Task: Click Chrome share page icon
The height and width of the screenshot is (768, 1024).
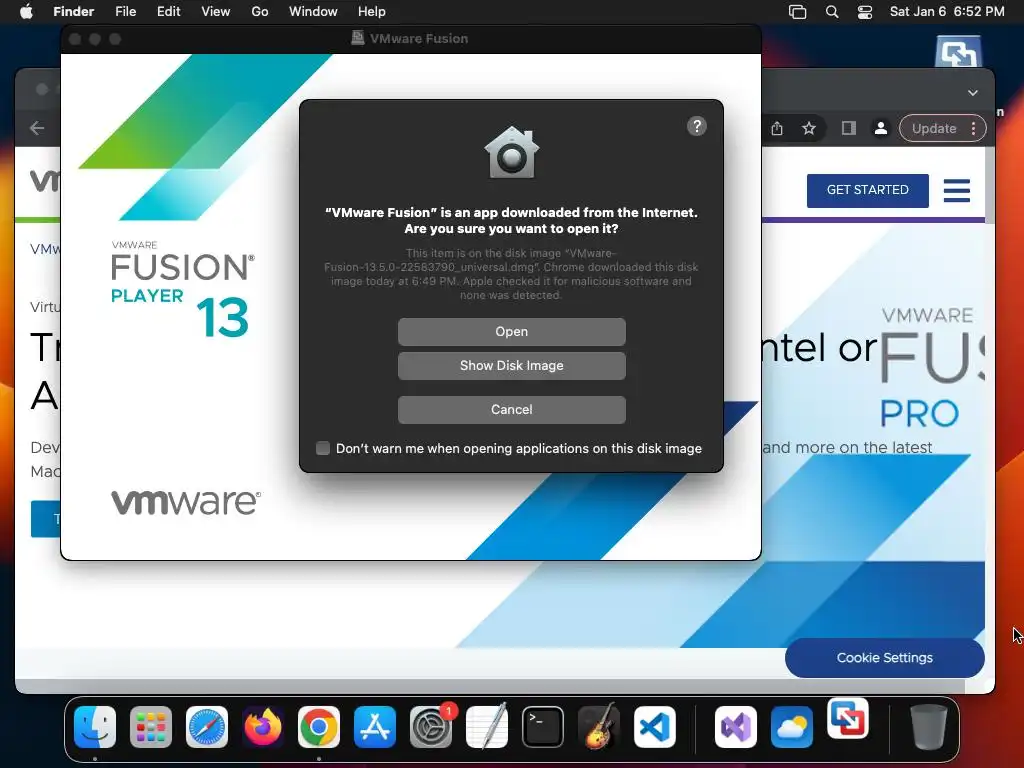Action: pos(776,129)
